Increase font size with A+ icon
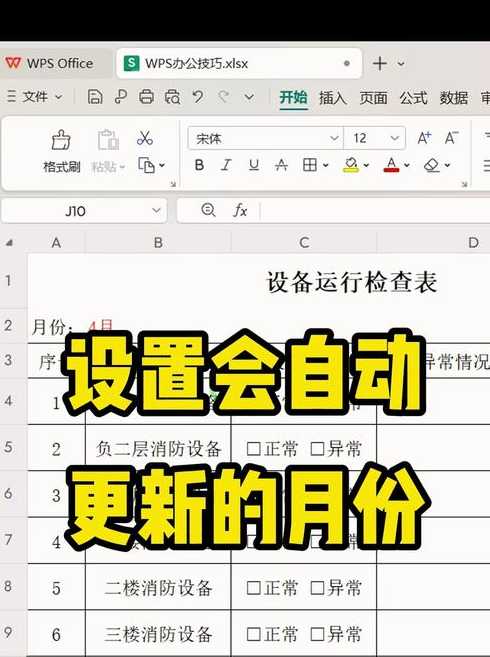The image size is (490, 657). click(424, 138)
